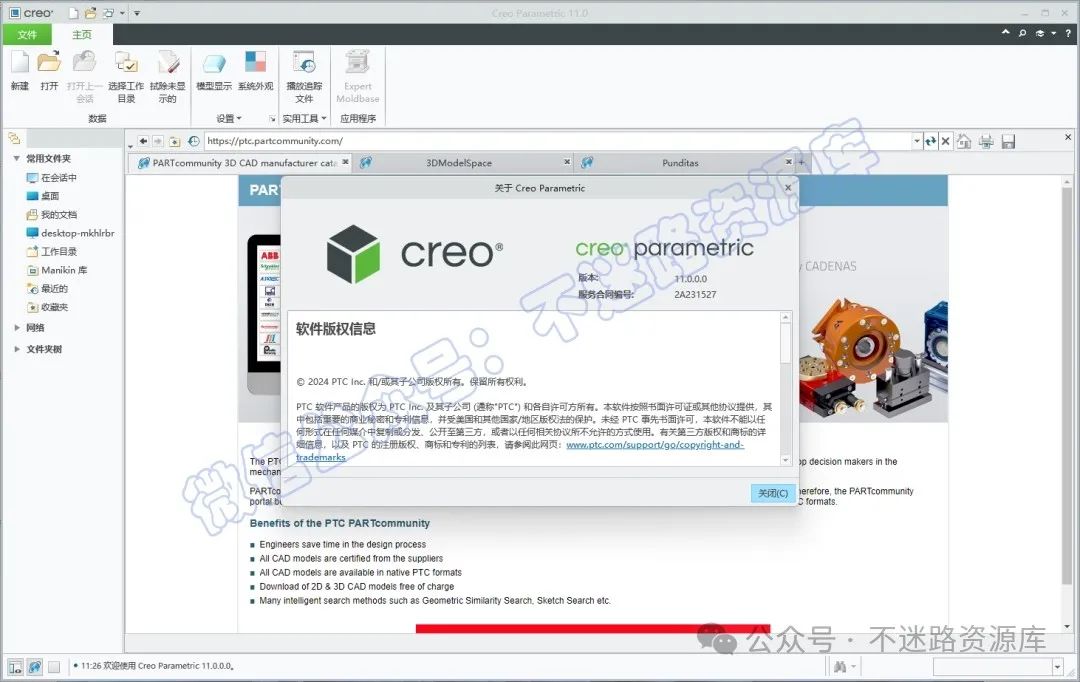This screenshot has width=1080, height=682.
Task: Save the browser page with the disk icon
Action: (x=1008, y=141)
